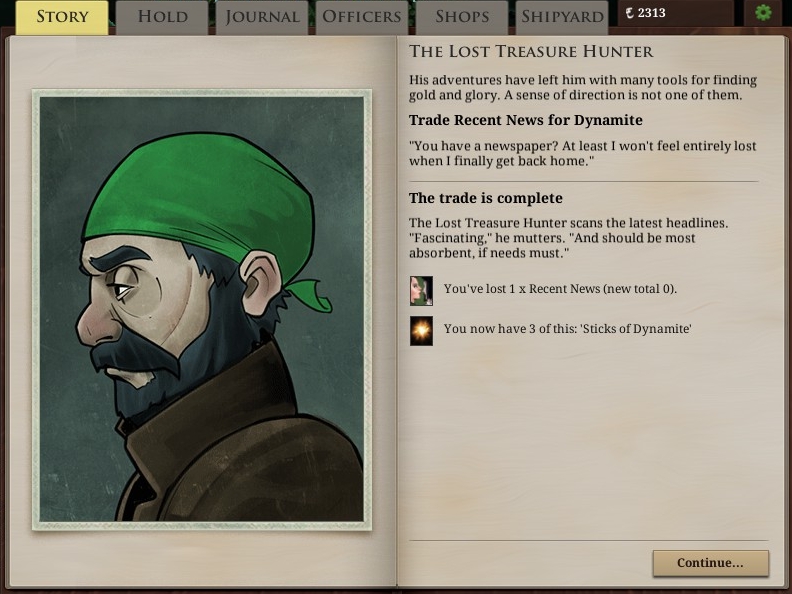Image resolution: width=792 pixels, height=594 pixels.
Task: Click the 'You've lost 1 x Recent News' line
Action: 560,289
